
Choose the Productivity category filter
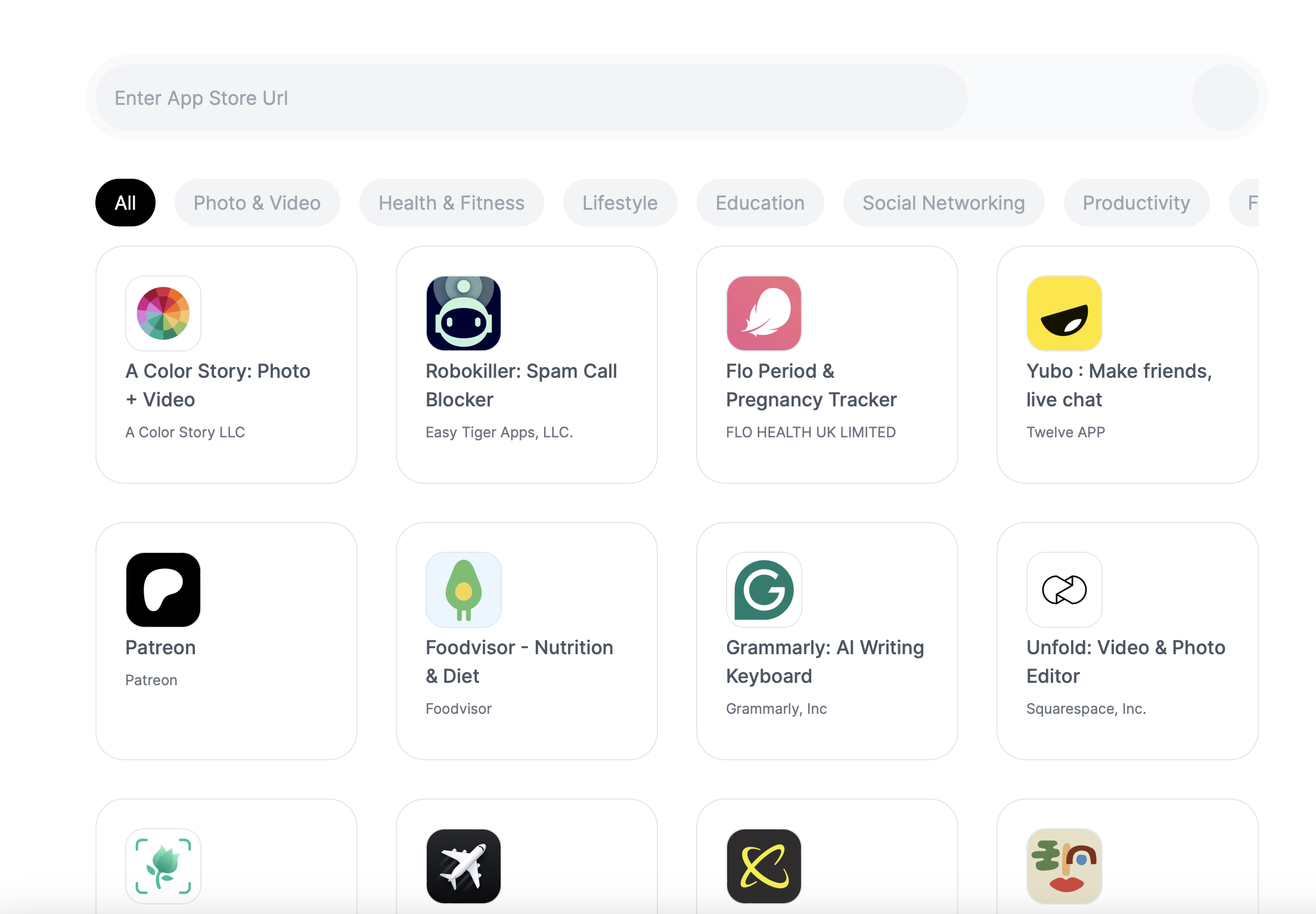tap(1136, 203)
